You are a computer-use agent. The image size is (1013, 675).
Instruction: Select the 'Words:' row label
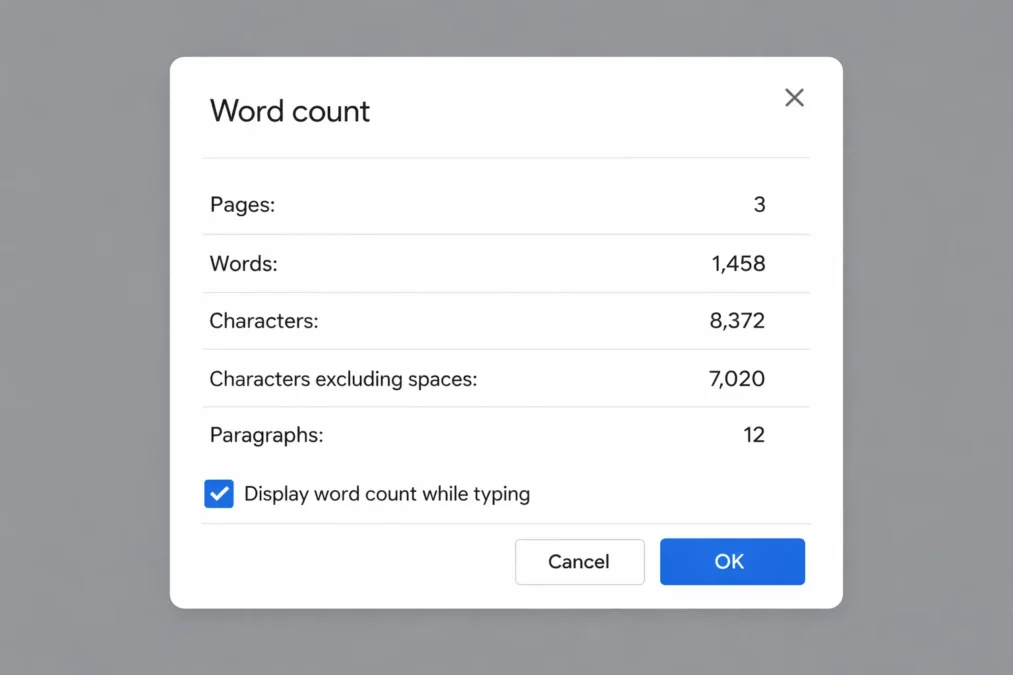[x=243, y=264]
